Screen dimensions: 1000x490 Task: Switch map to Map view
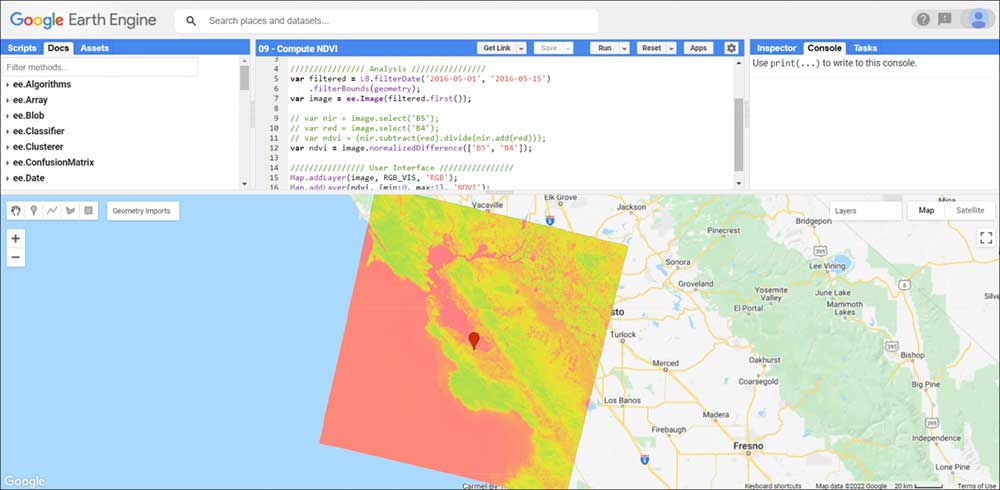pyautogui.click(x=926, y=211)
